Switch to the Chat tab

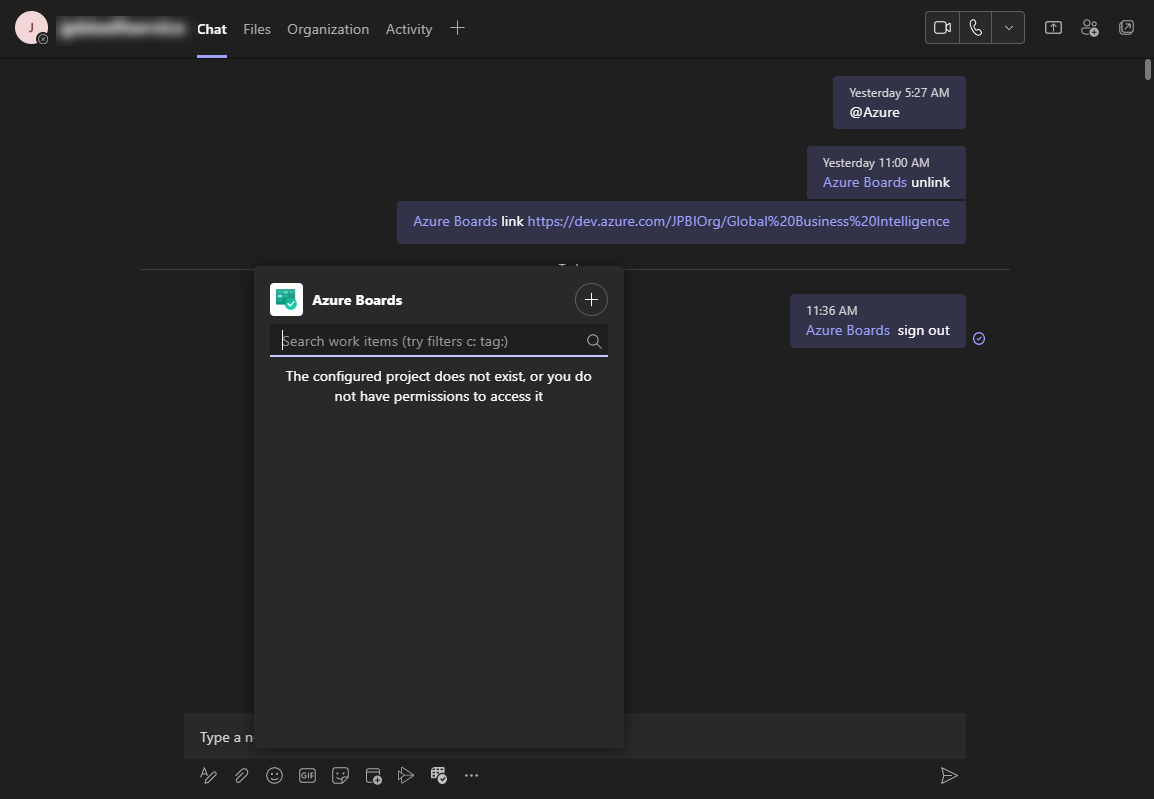click(x=212, y=29)
